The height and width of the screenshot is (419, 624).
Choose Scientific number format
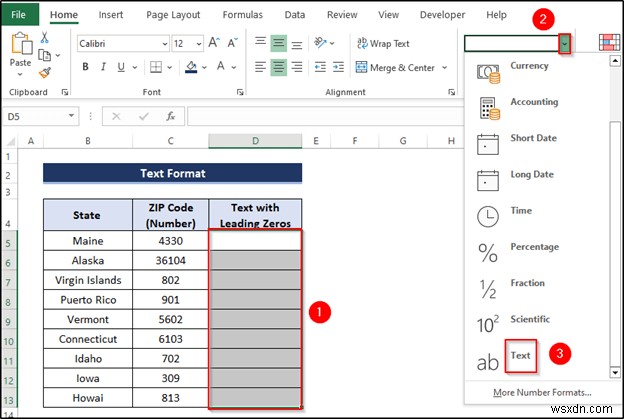coord(536,325)
